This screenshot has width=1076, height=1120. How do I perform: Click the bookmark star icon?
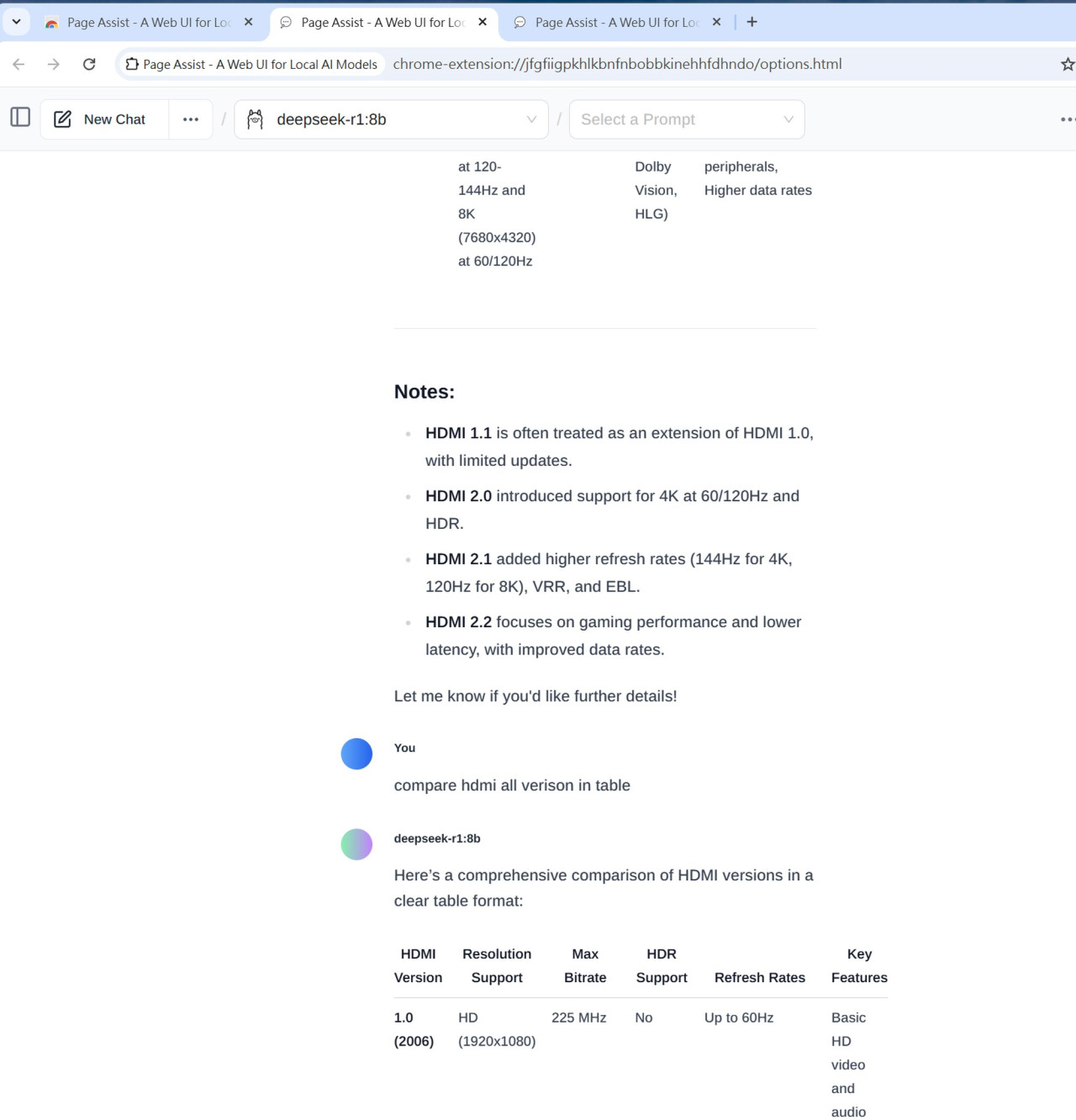click(x=1068, y=64)
